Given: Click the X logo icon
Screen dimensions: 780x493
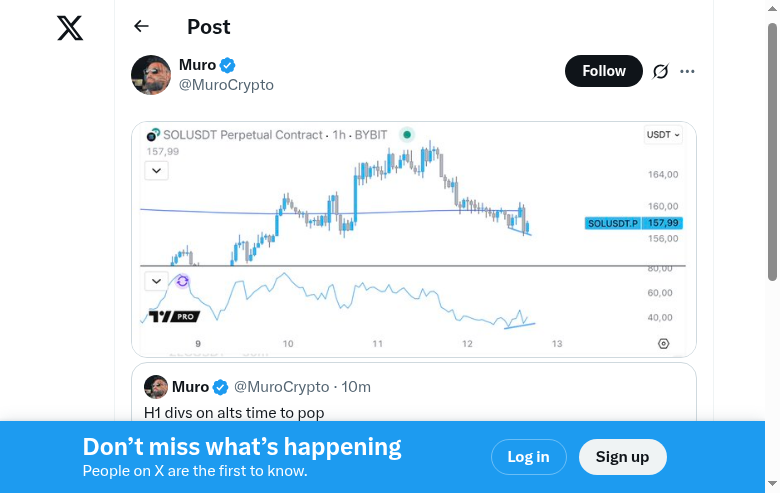Looking at the screenshot, I should tap(70, 27).
